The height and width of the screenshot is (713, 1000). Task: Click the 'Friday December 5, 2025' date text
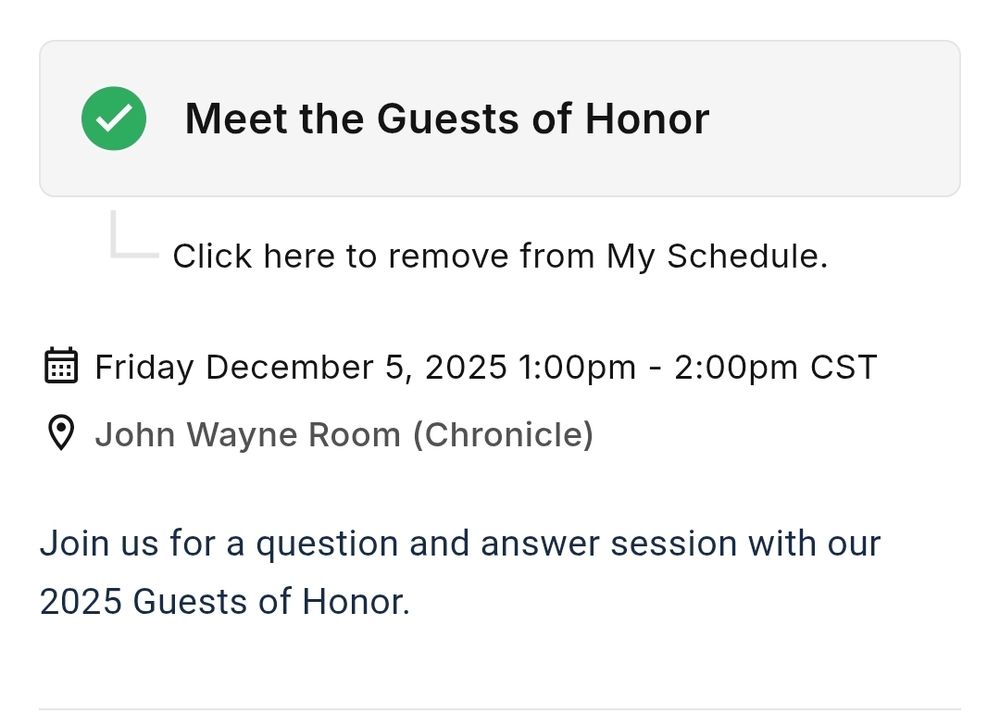300,367
